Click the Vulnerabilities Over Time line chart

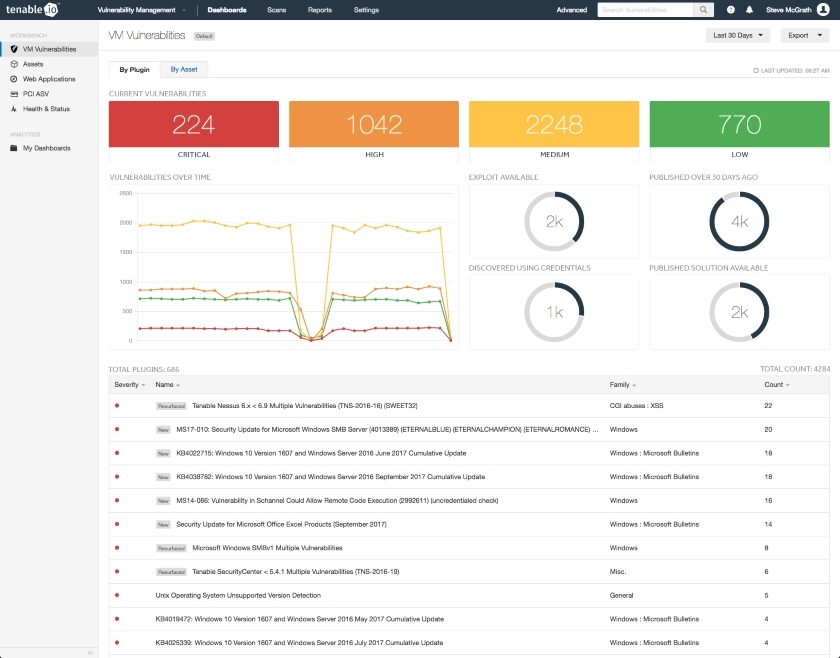(284, 267)
